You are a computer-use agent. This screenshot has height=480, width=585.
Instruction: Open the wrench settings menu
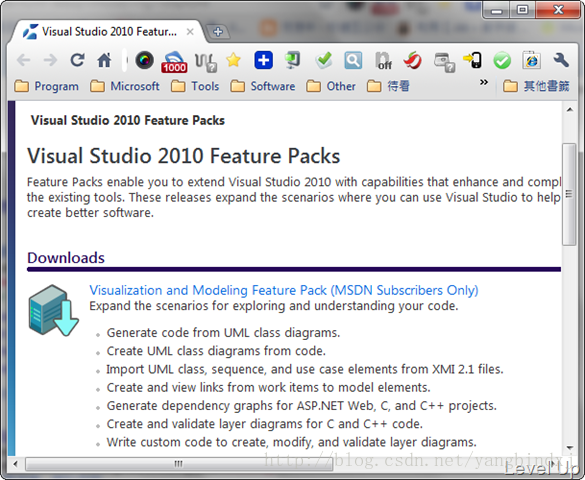click(x=561, y=60)
